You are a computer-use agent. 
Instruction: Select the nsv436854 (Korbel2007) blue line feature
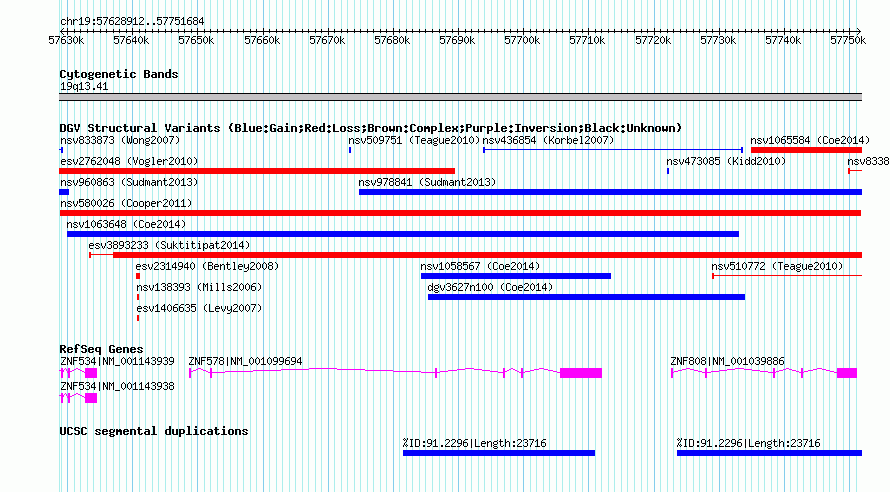[x=613, y=150]
